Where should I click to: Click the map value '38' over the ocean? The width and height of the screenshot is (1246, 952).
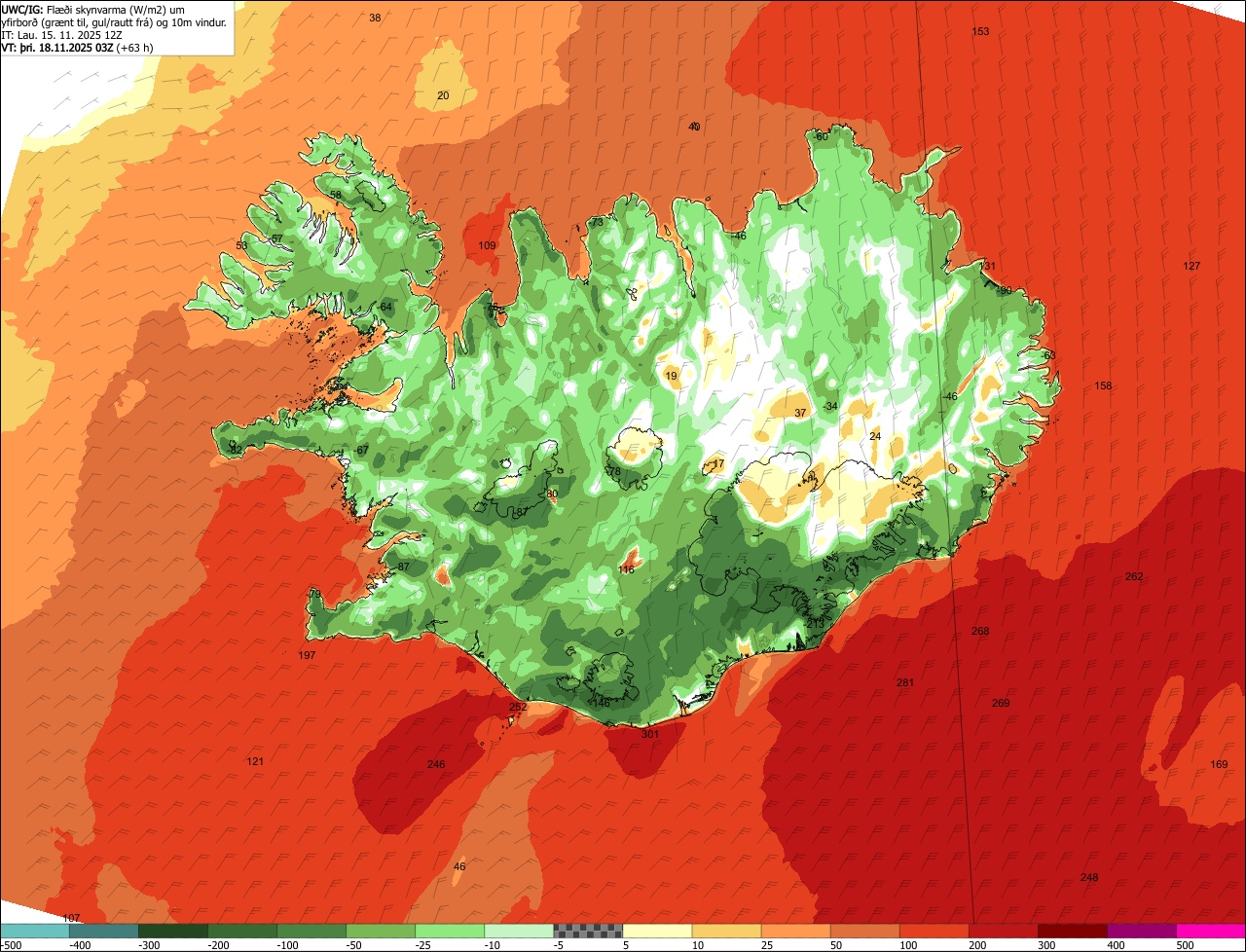point(375,18)
